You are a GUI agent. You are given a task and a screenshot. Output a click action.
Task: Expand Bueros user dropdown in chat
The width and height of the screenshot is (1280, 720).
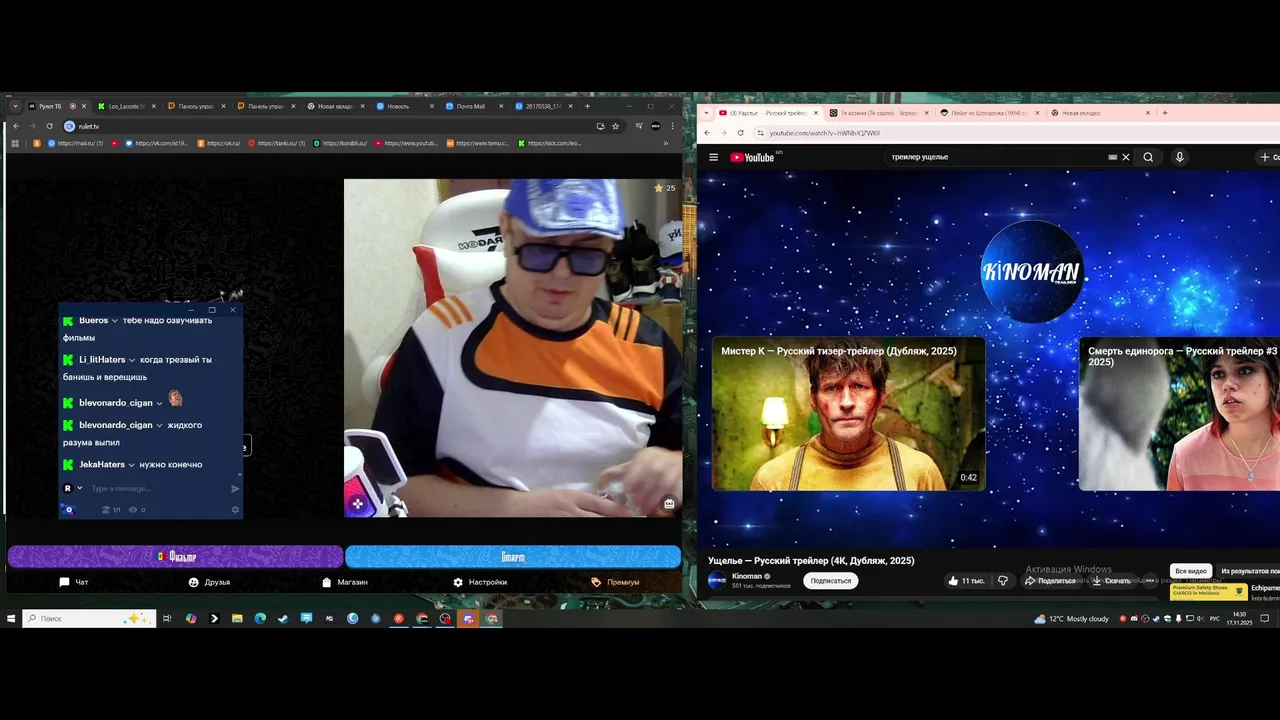click(x=115, y=321)
